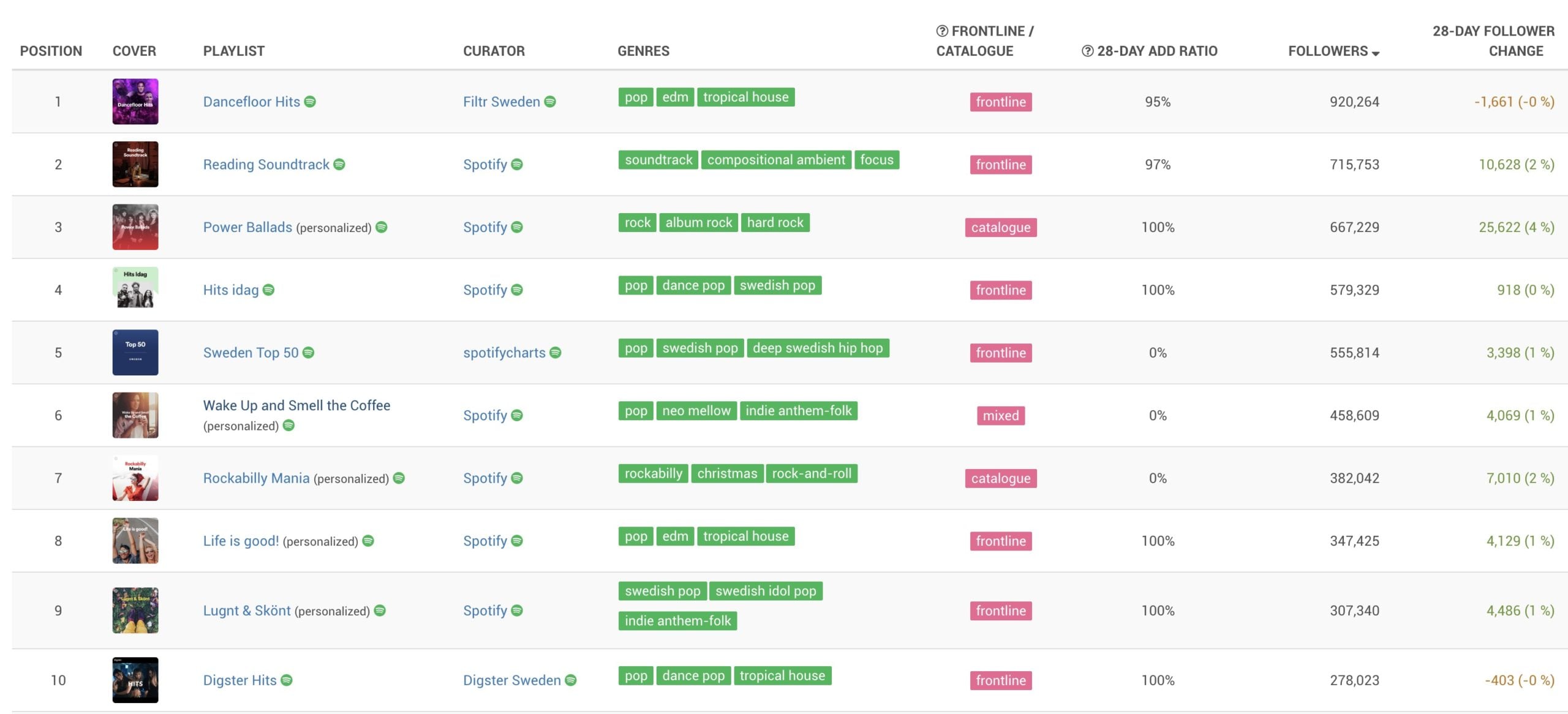1568x714 pixels.
Task: Click the Playlist column header
Action: point(233,51)
